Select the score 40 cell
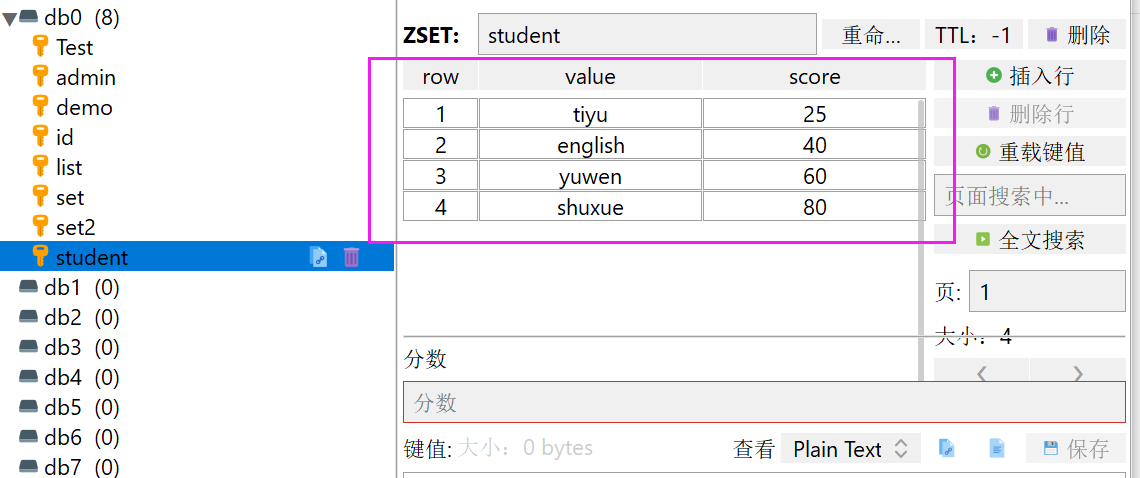The width and height of the screenshot is (1140, 478). tap(814, 145)
